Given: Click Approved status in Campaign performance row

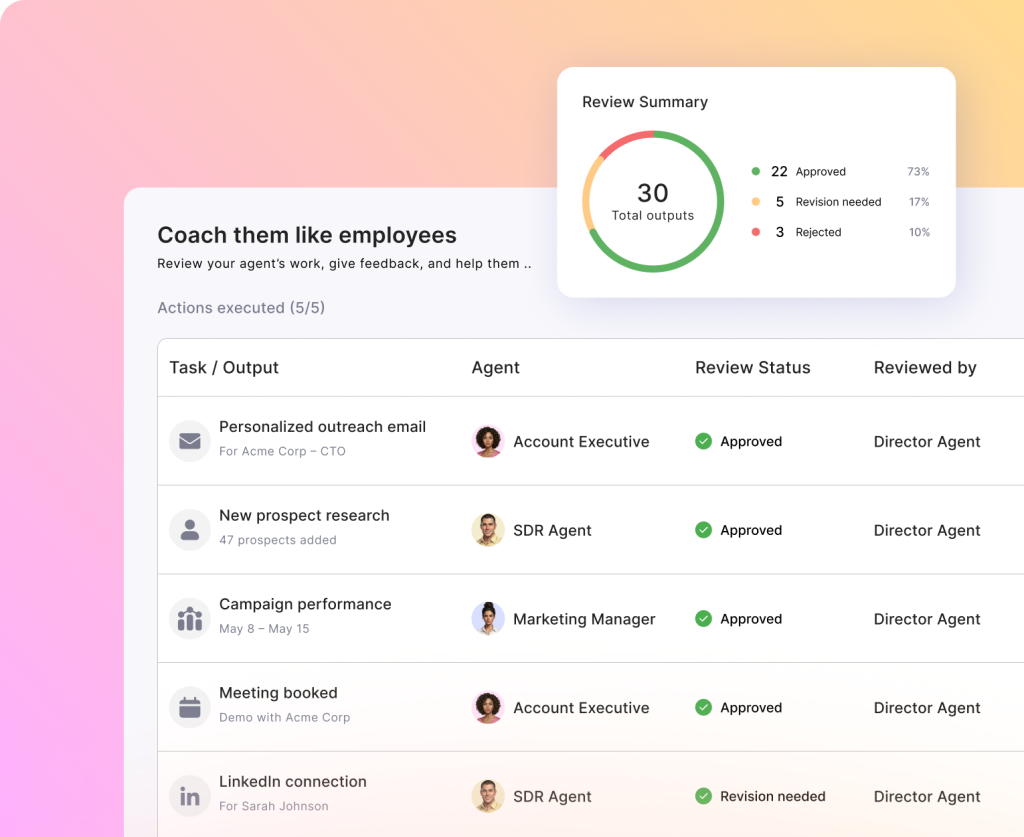Looking at the screenshot, I should pyautogui.click(x=751, y=619).
